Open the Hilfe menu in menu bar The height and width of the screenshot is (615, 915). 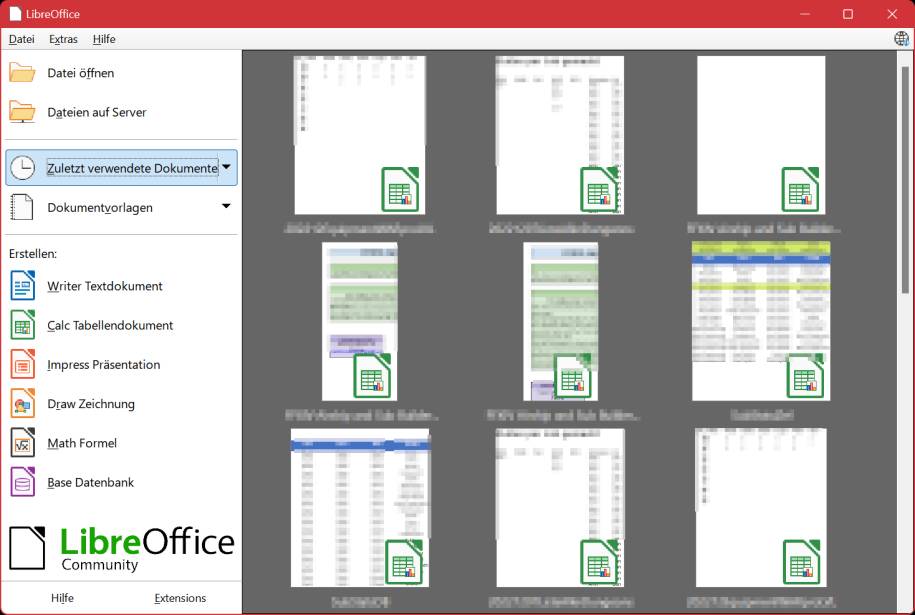click(104, 39)
